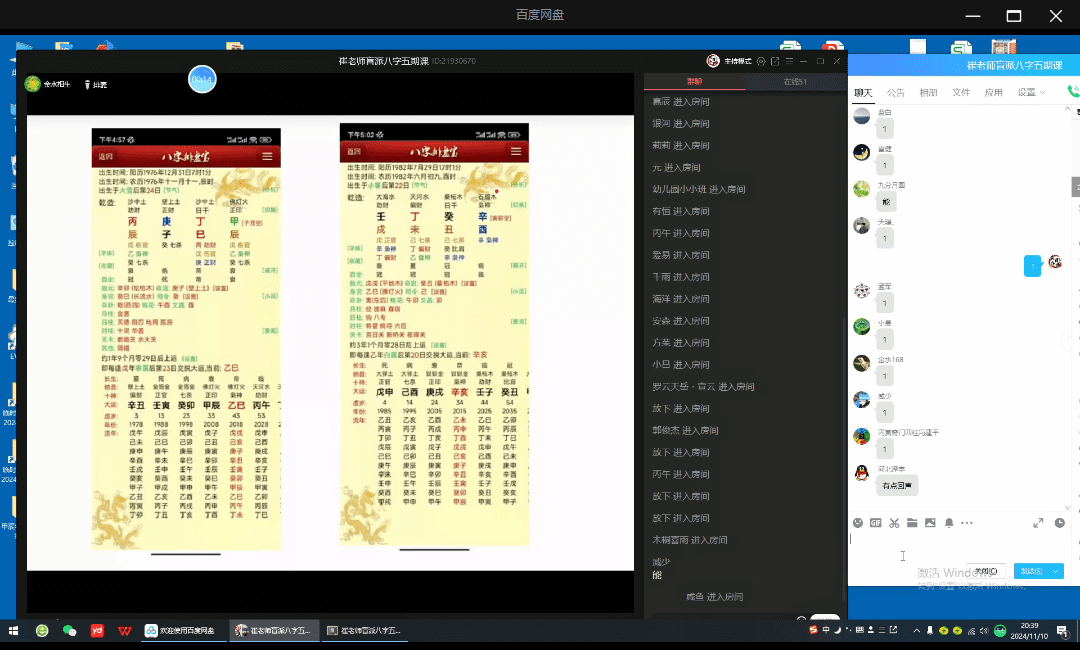Image resolution: width=1080 pixels, height=650 pixels.
Task: Open the folder file-send icon
Action: coord(912,523)
